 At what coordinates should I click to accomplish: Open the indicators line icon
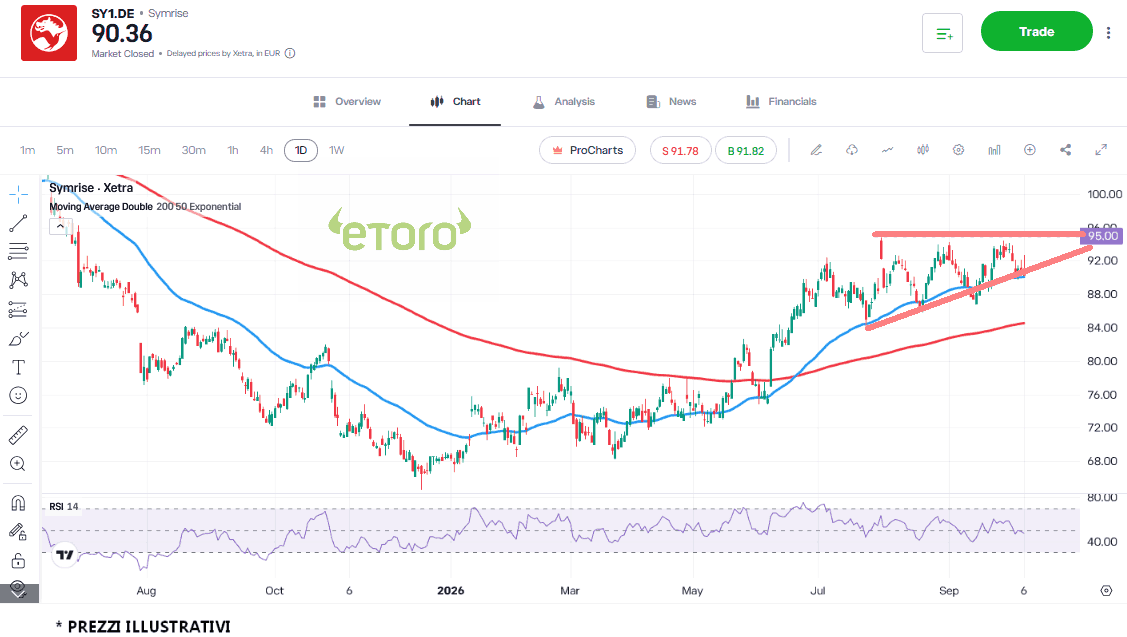(888, 150)
